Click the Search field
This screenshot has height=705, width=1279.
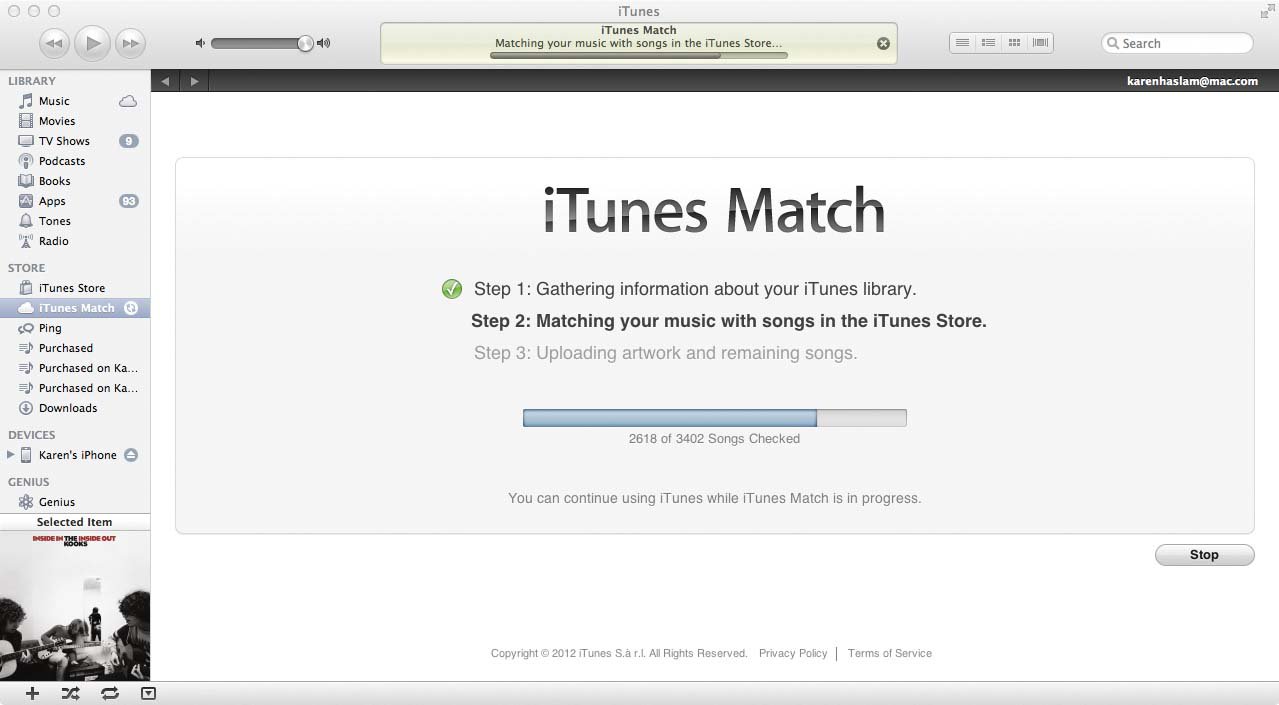tap(1177, 43)
